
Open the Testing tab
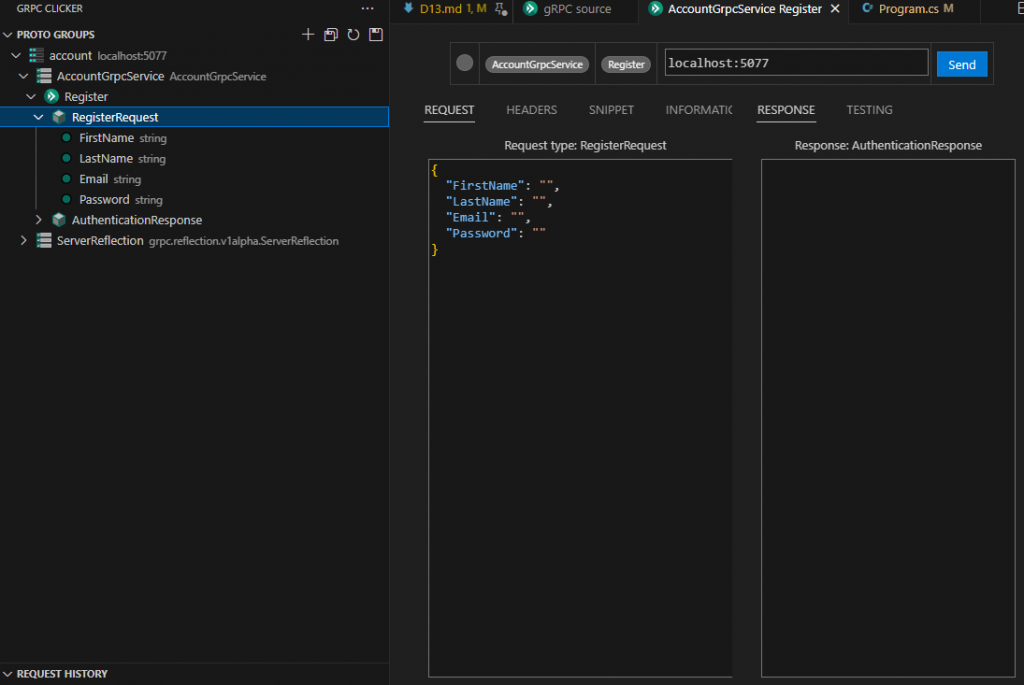pyautogui.click(x=869, y=110)
